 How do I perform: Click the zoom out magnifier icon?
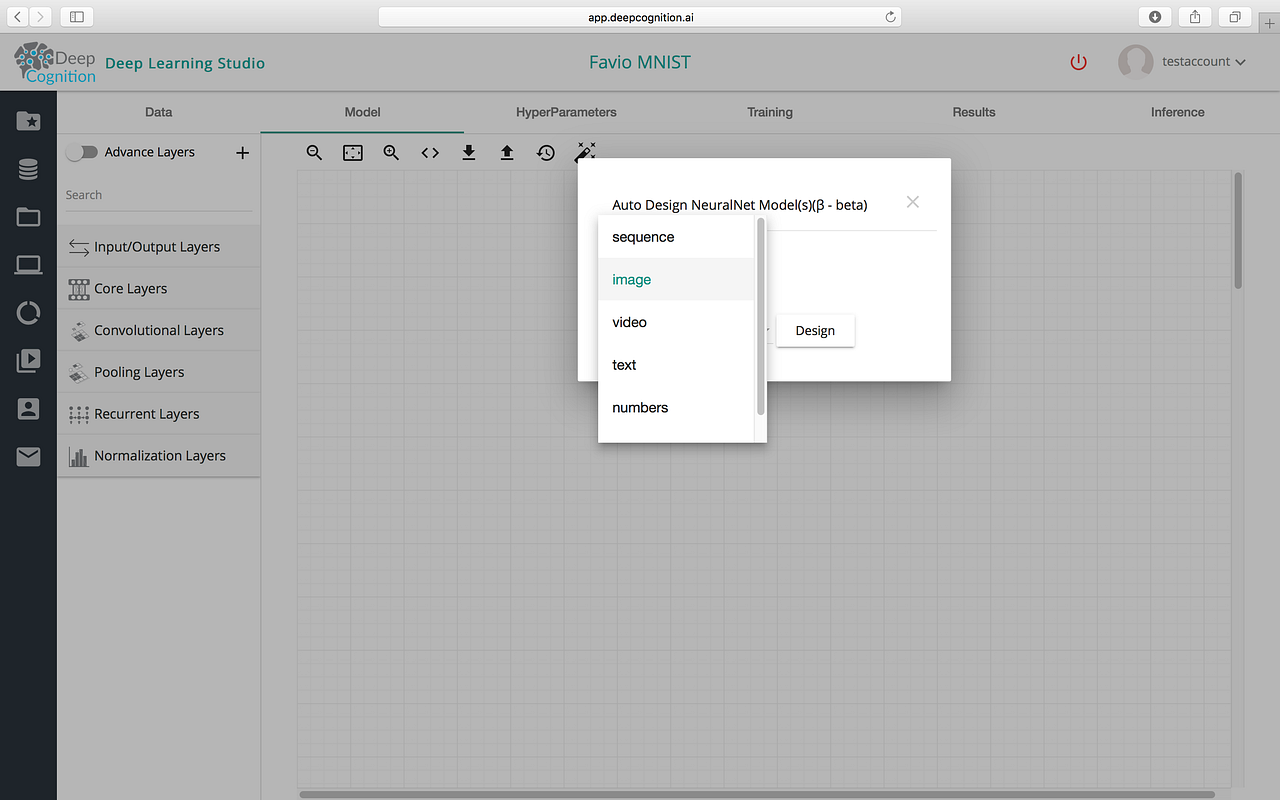click(314, 153)
